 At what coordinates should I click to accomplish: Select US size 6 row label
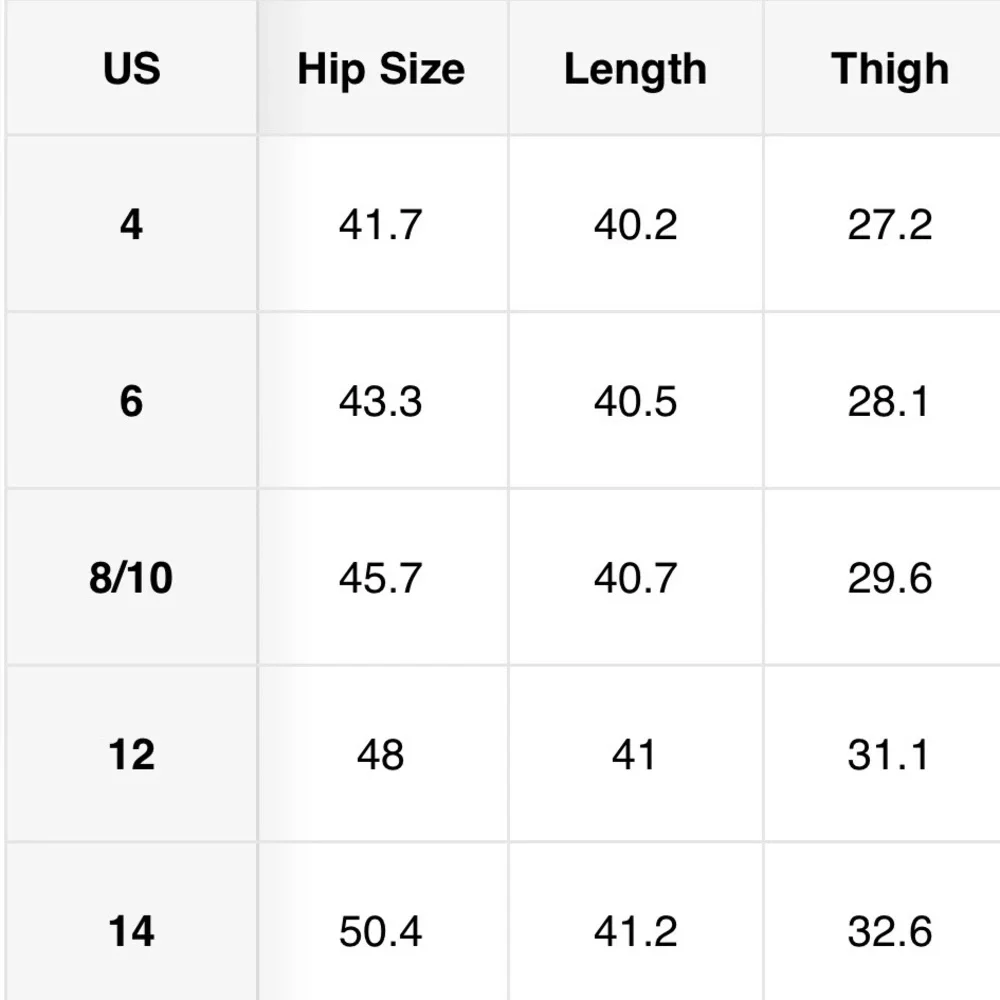point(131,401)
